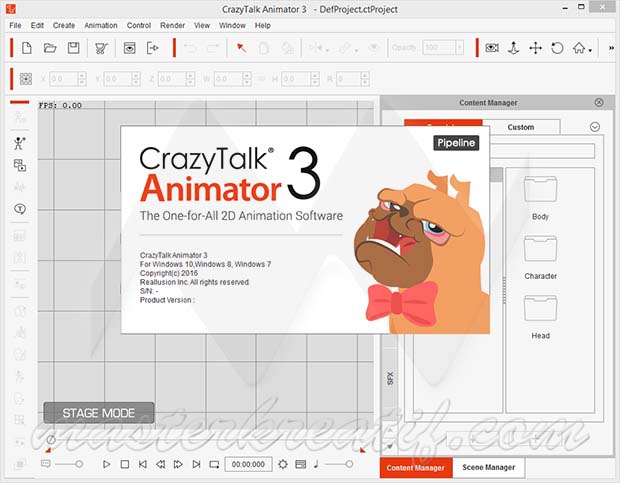
Task: Reset the view with home icon
Action: [579, 48]
